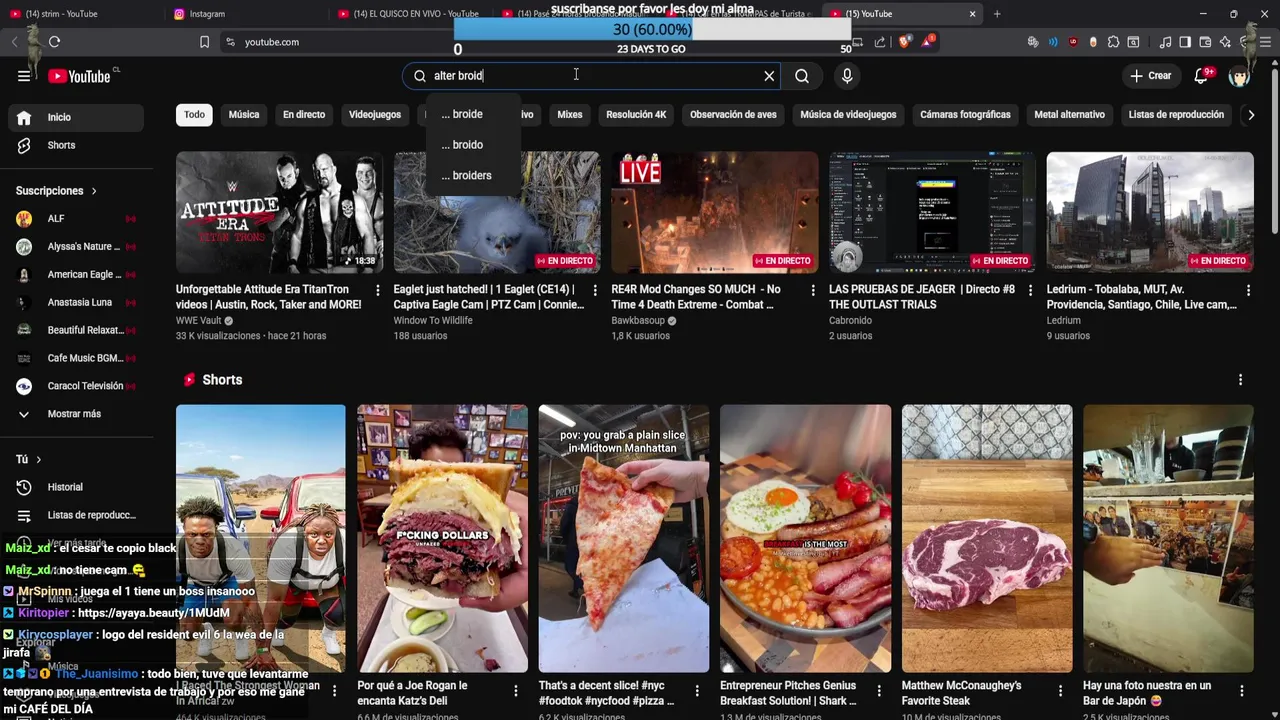1280x720 pixels.
Task: Select Inicio in the sidebar
Action: (76, 117)
